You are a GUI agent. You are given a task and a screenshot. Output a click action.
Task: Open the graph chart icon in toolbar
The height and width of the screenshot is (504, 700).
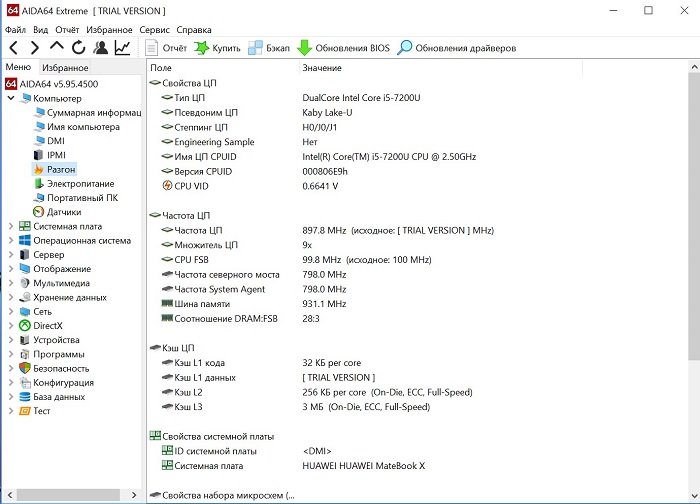coord(122,47)
